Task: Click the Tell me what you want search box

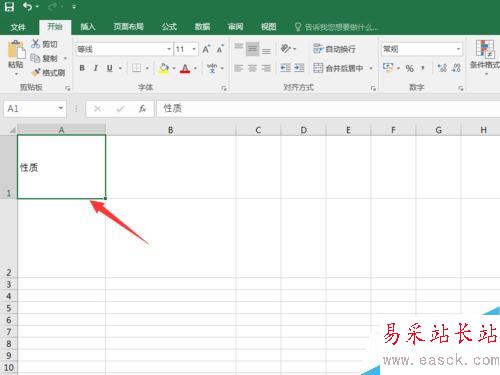Action: (337, 27)
